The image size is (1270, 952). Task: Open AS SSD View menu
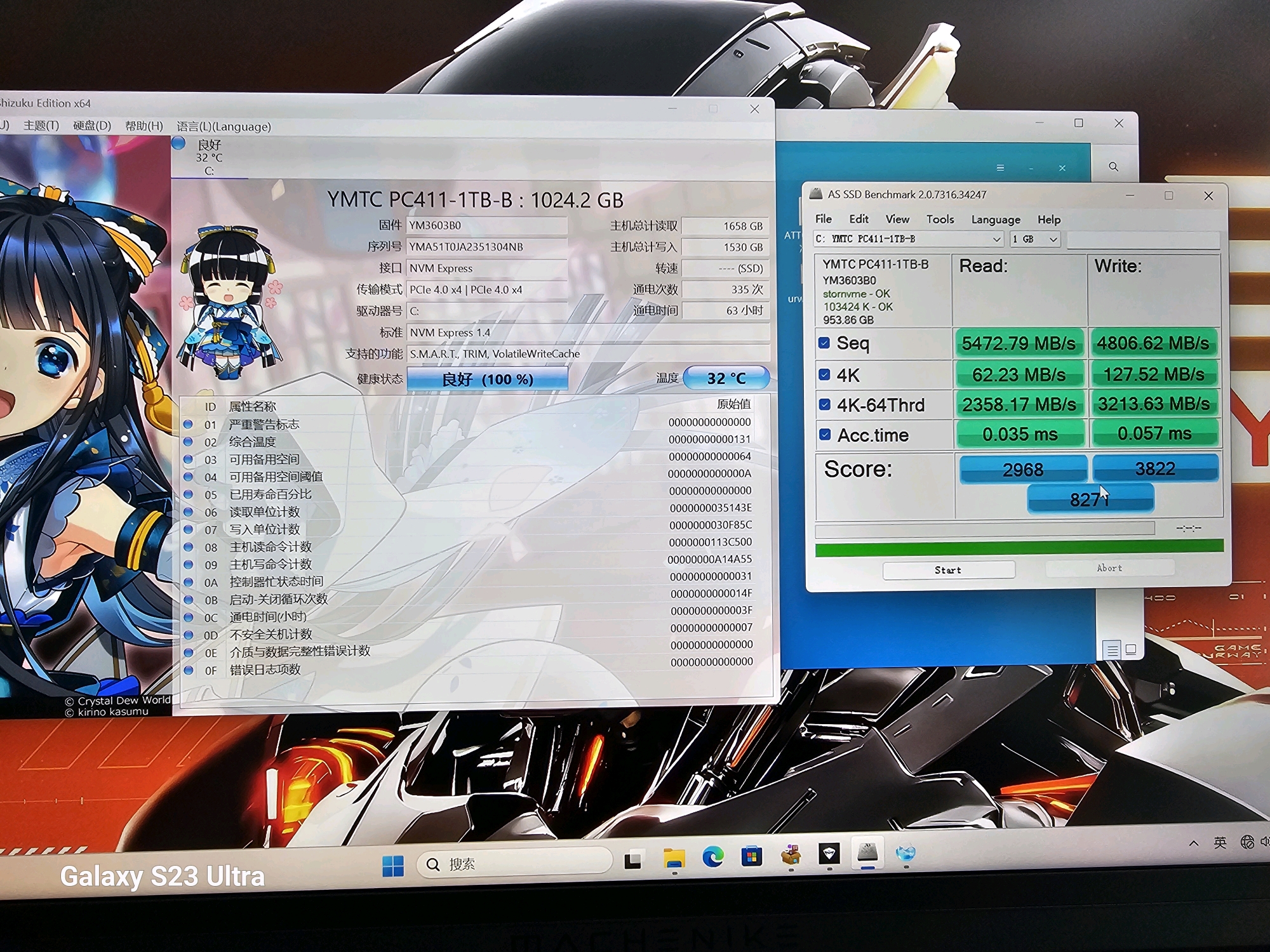[897, 219]
